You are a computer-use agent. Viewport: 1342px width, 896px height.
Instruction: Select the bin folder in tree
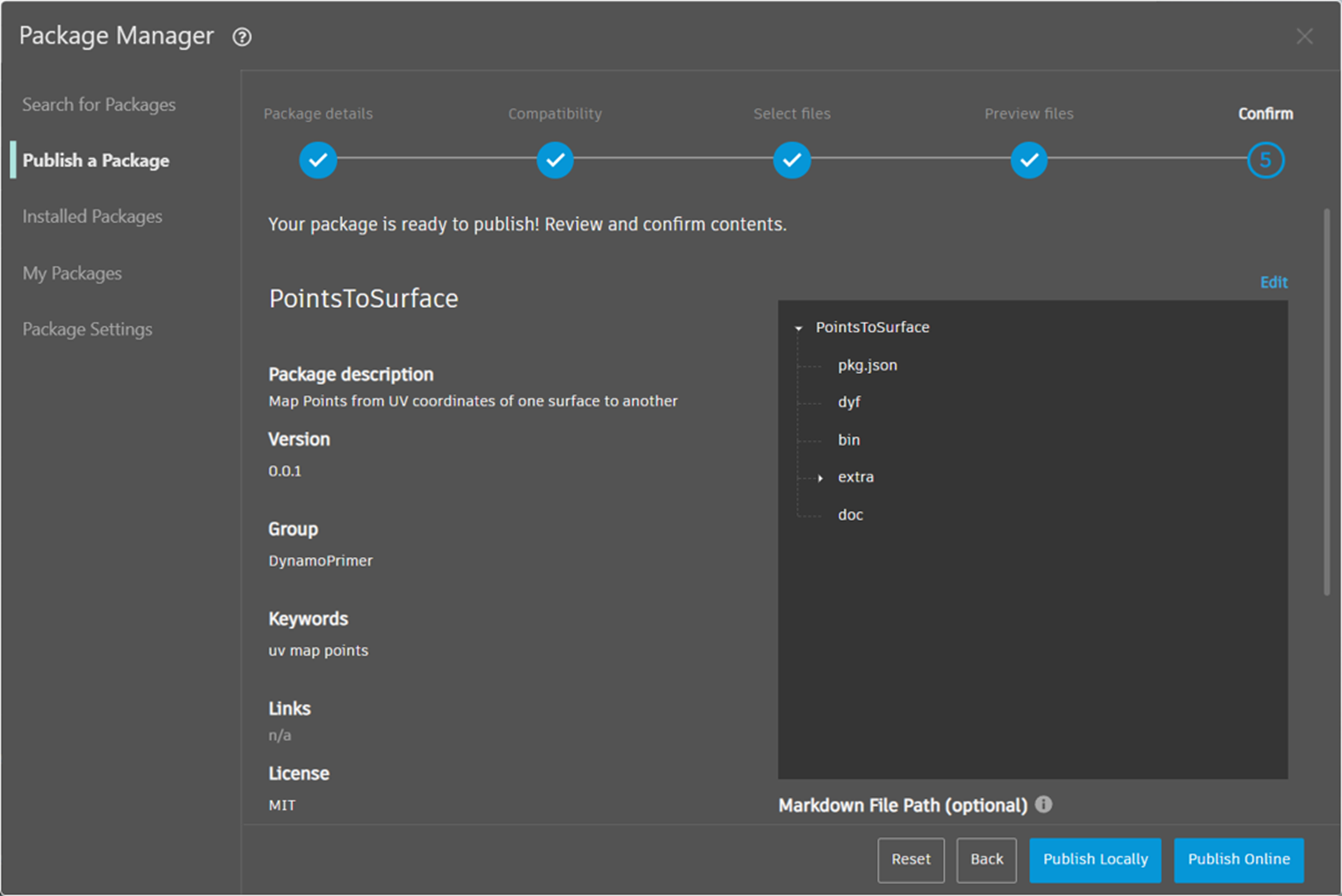[x=849, y=440]
